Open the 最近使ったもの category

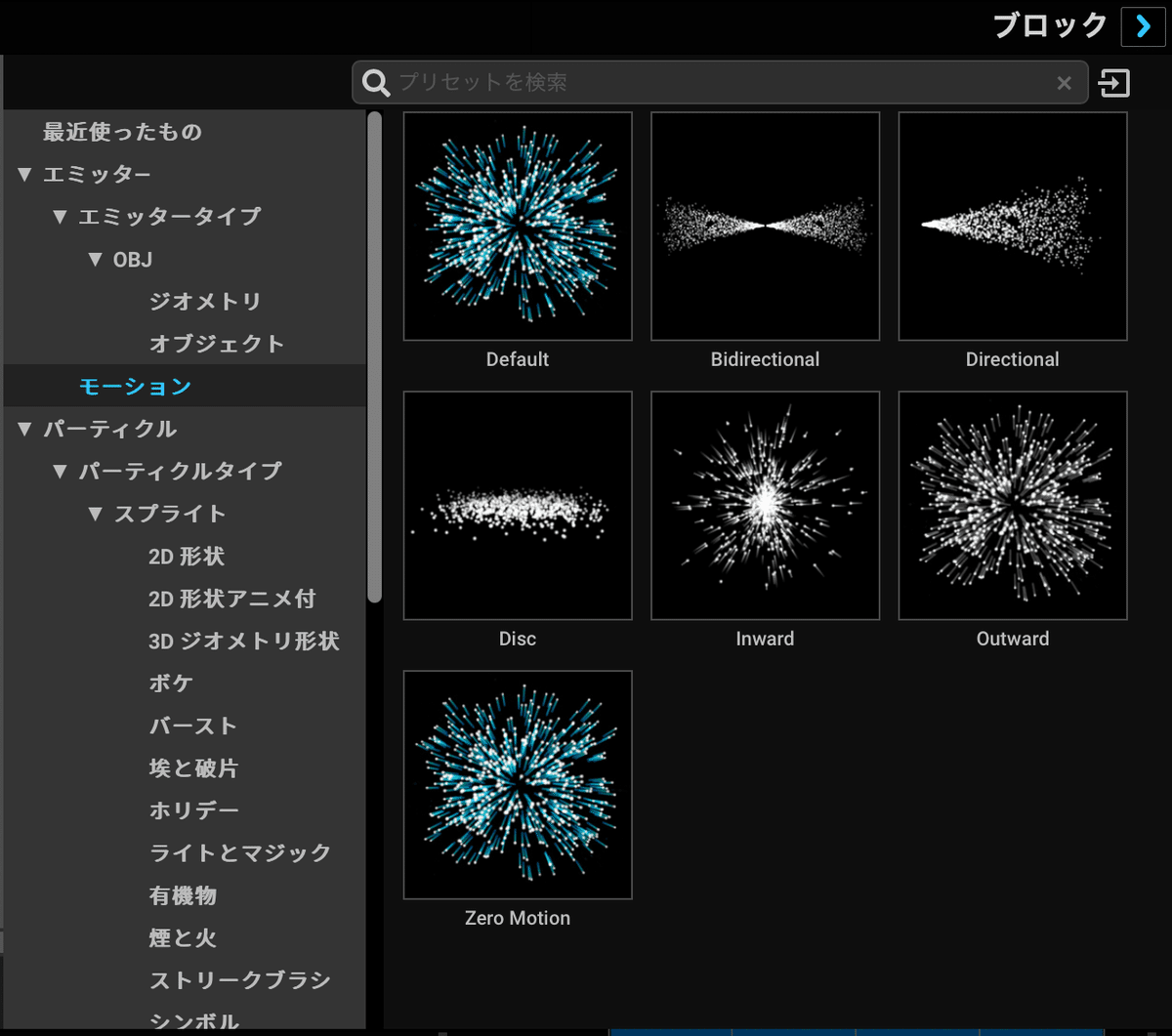(x=120, y=132)
